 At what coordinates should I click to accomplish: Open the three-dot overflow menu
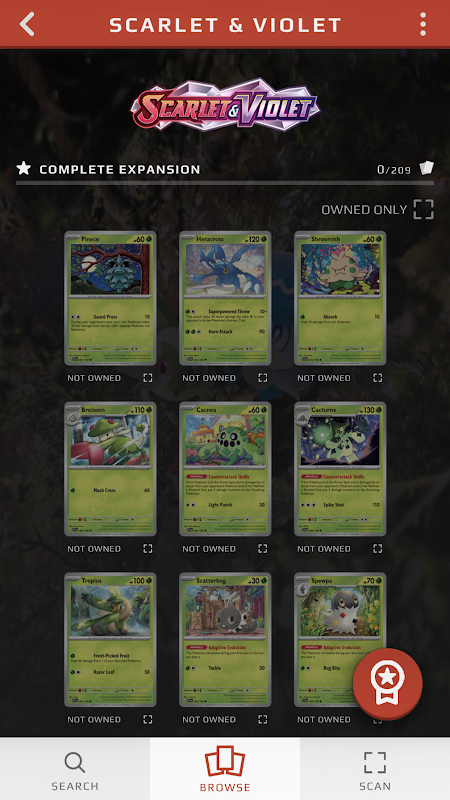point(422,24)
